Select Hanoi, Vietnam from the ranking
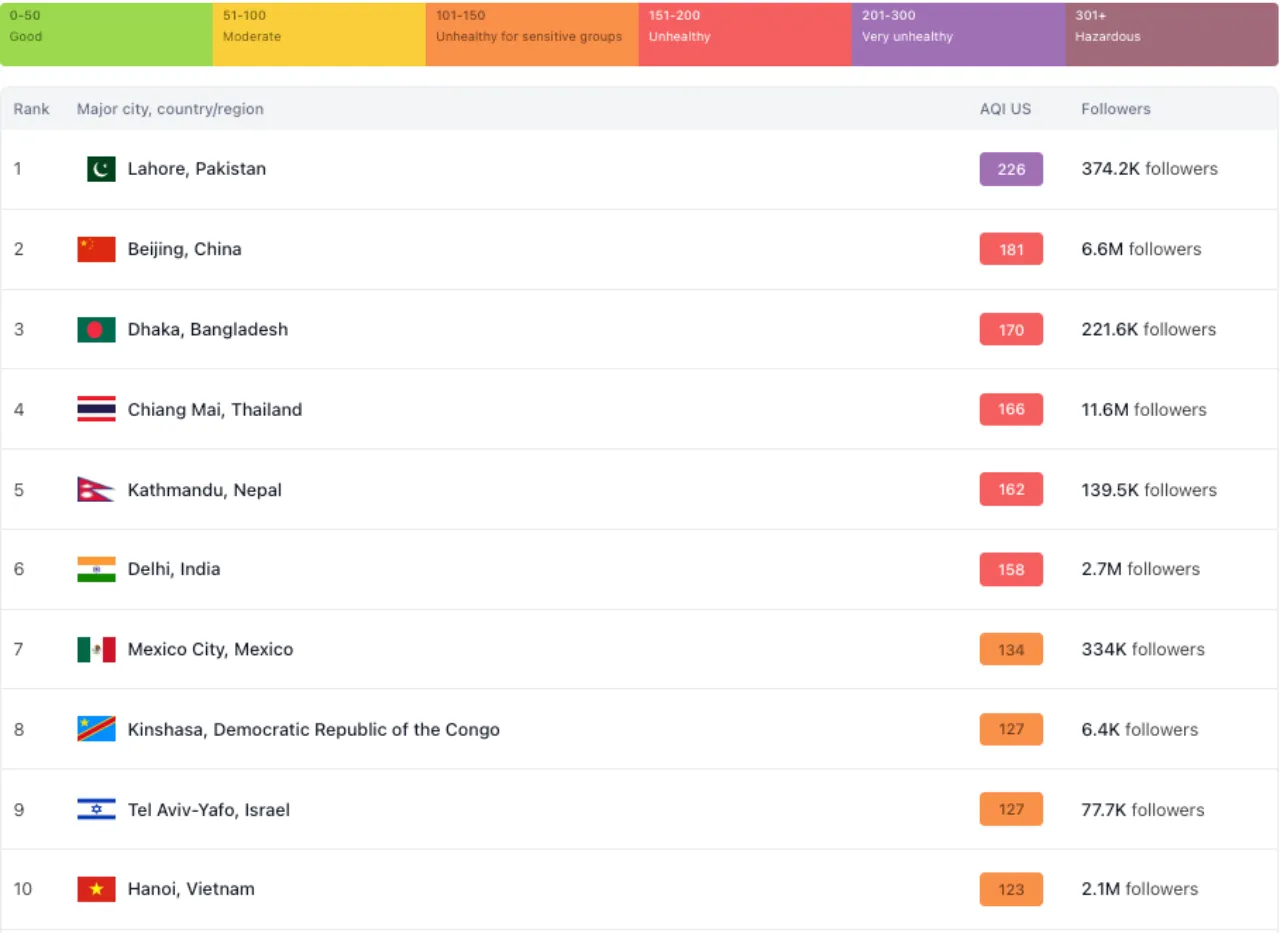Viewport: 1280px width, 933px height. 191,889
